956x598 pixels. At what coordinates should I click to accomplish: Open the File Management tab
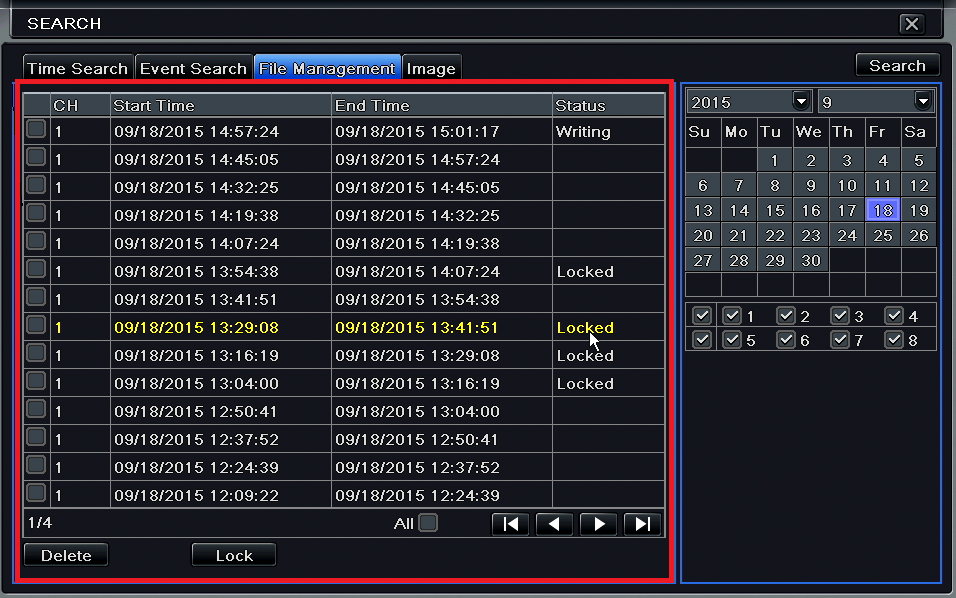(327, 68)
